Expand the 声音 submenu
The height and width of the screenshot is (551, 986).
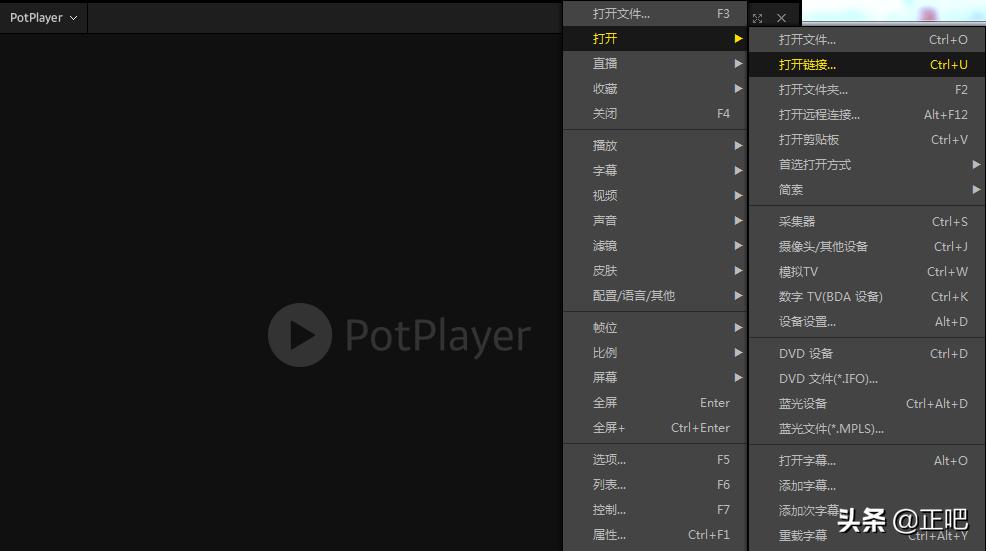coord(655,221)
